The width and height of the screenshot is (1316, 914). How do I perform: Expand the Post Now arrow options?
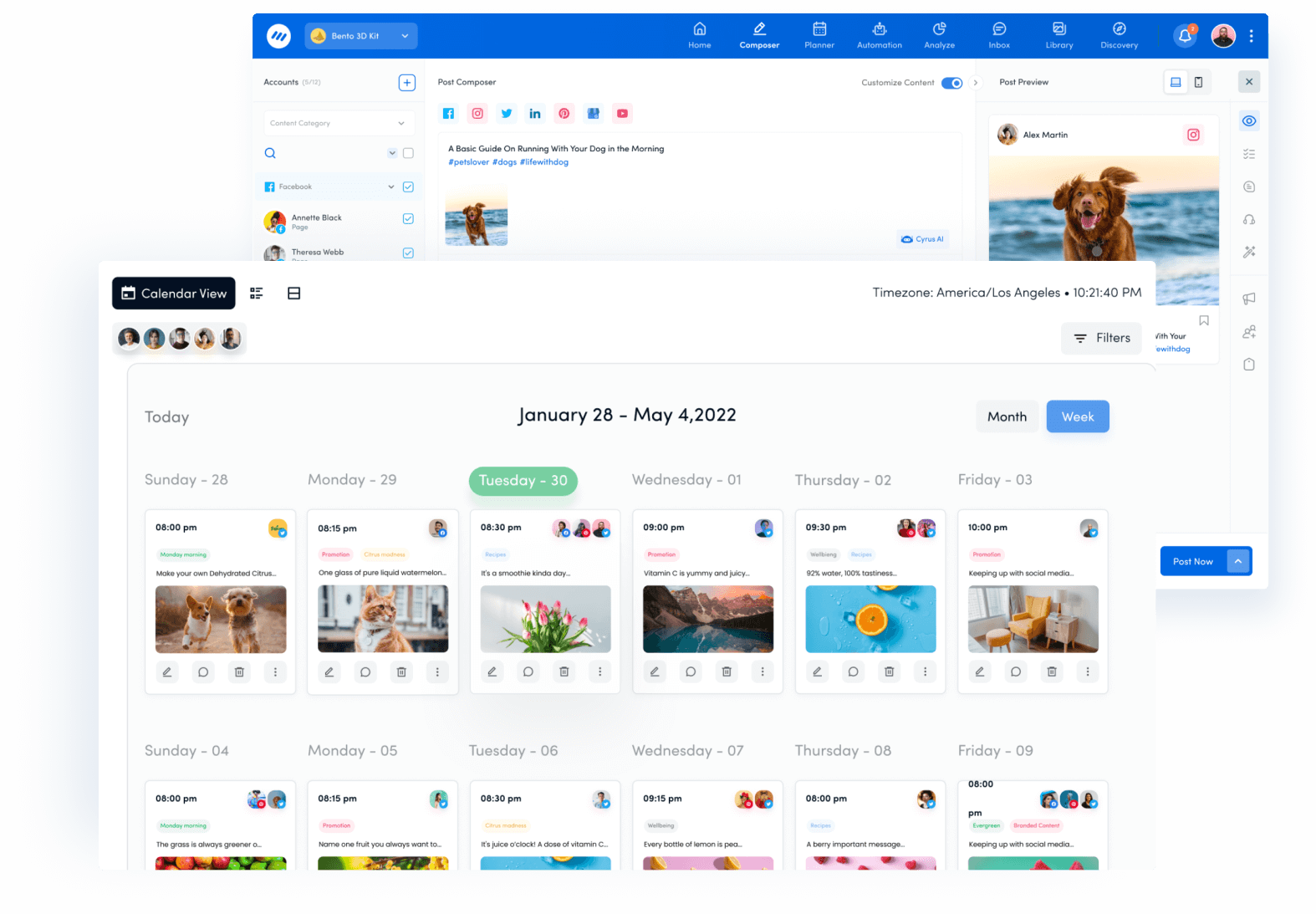click(1238, 561)
